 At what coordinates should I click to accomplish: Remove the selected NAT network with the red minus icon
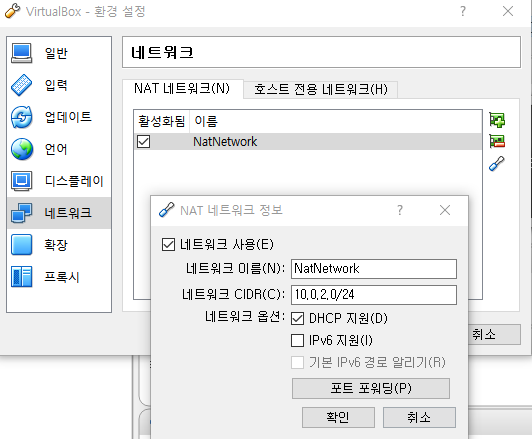[497, 141]
